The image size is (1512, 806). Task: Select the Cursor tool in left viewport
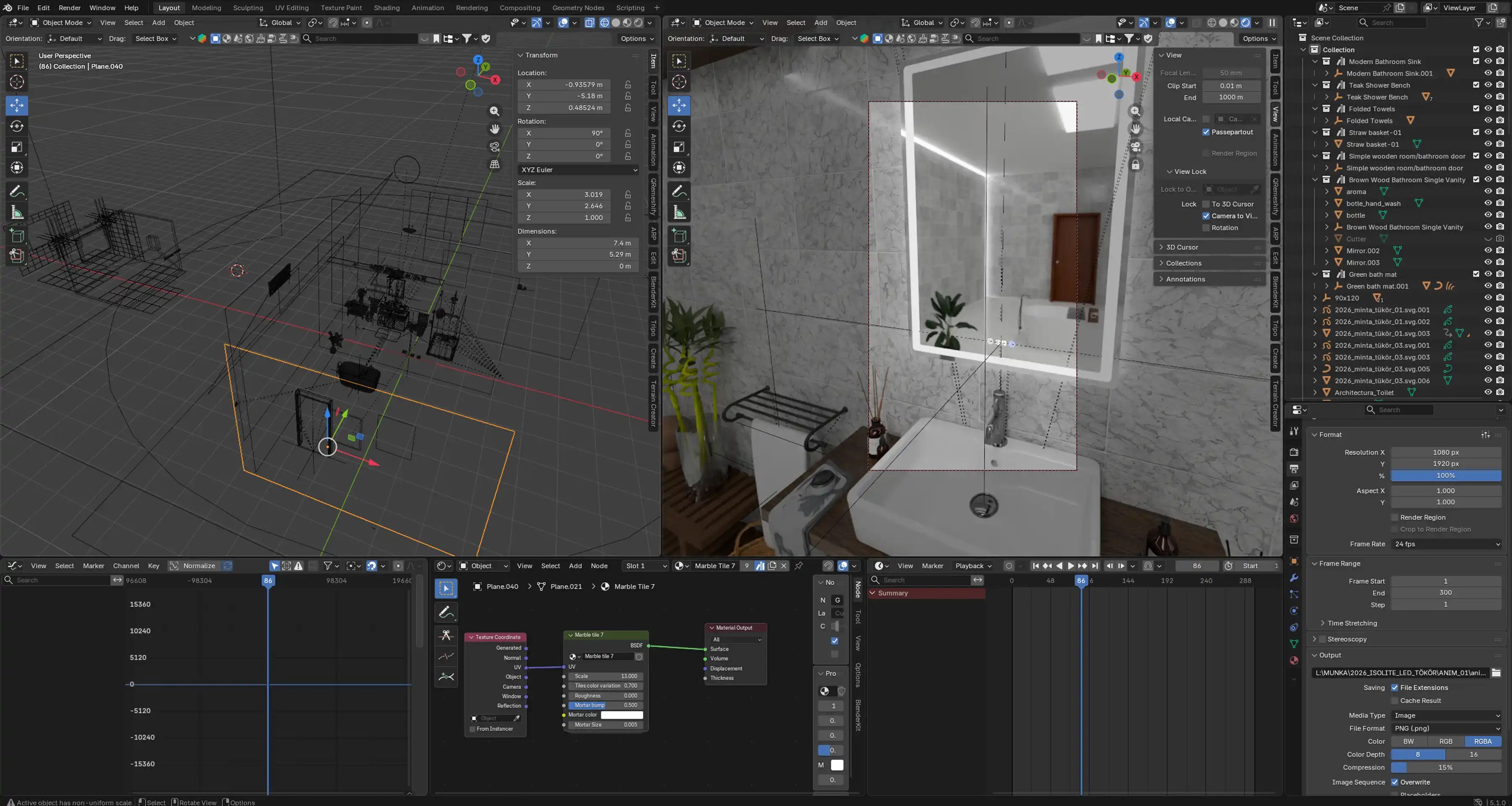17,81
